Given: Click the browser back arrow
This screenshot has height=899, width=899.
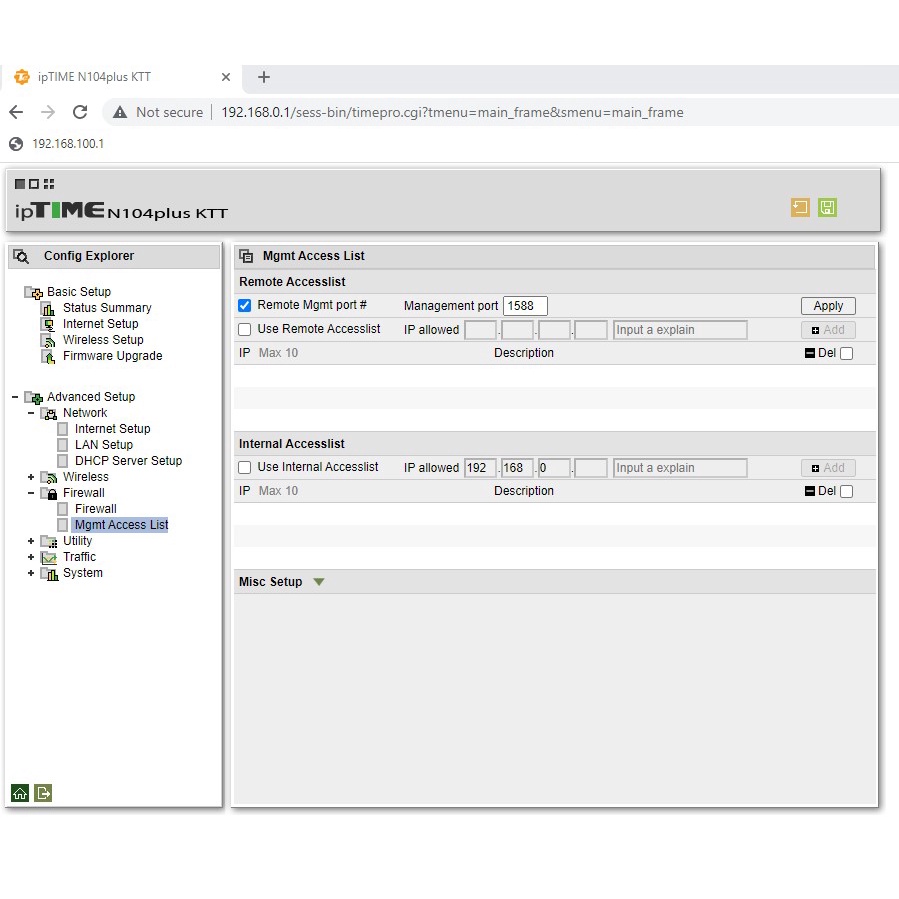Looking at the screenshot, I should click(16, 112).
